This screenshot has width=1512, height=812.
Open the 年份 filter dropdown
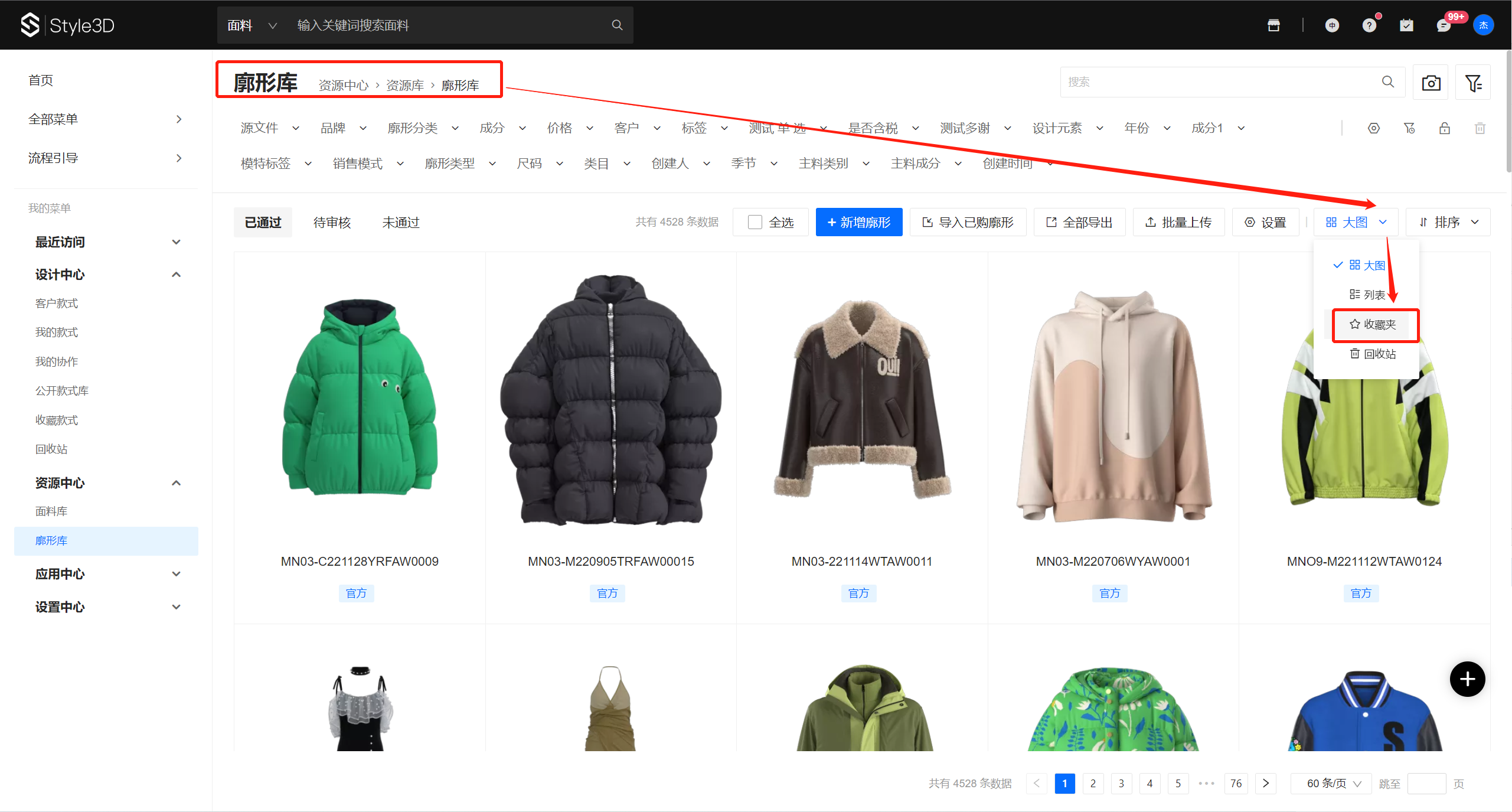pyautogui.click(x=1147, y=128)
